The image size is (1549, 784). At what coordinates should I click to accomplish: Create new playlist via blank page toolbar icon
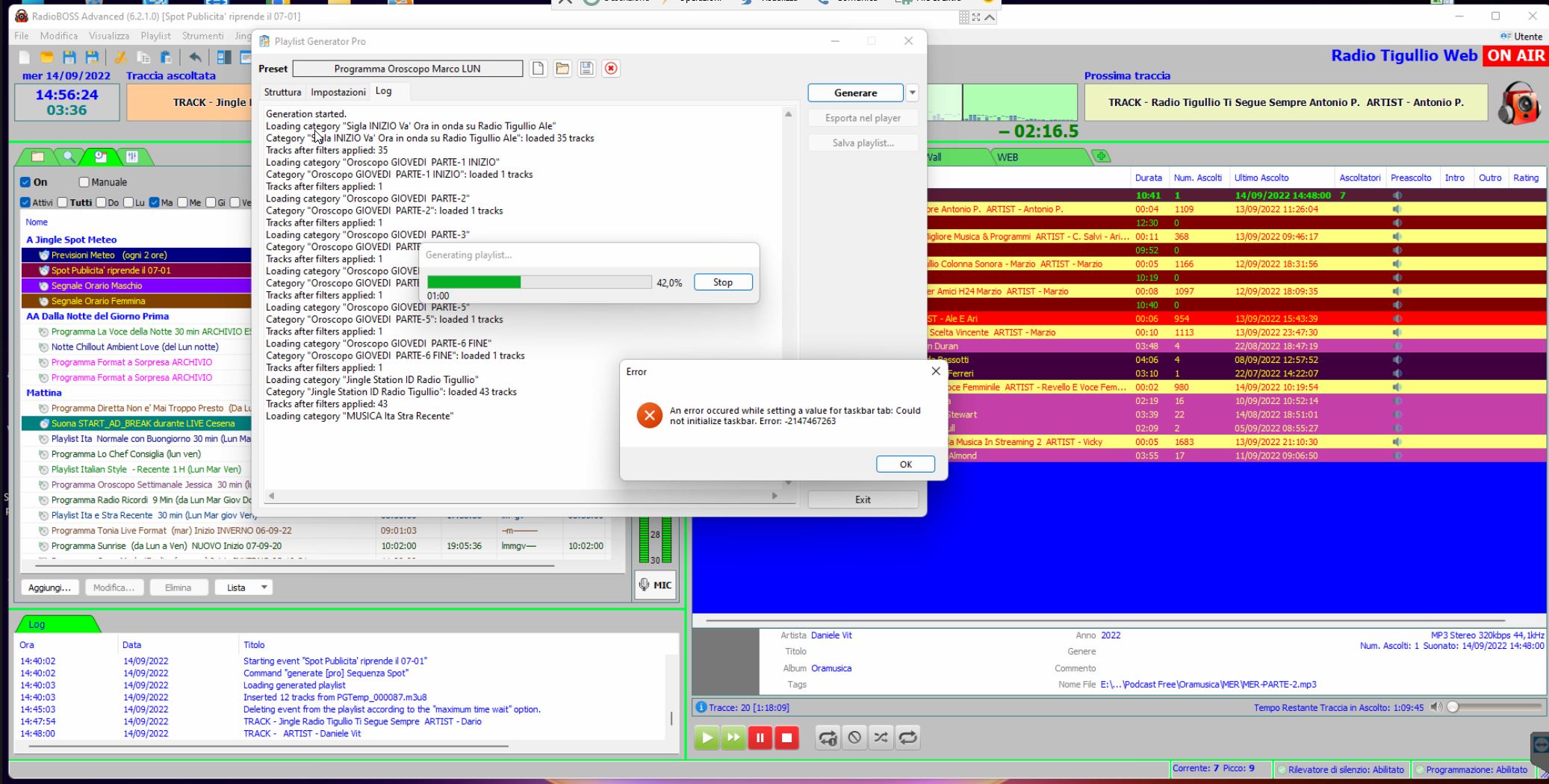pos(24,57)
